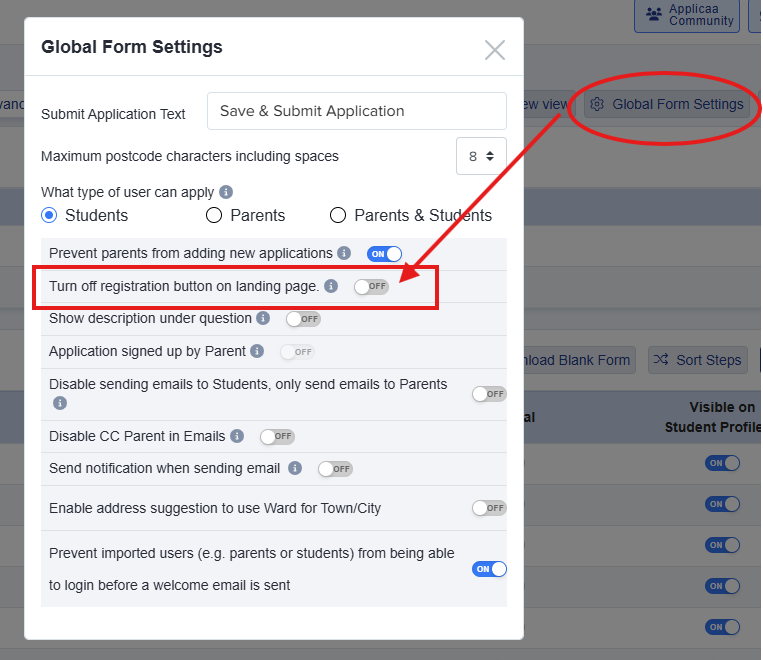Click info icon next to 'Show description under question'

(x=263, y=318)
